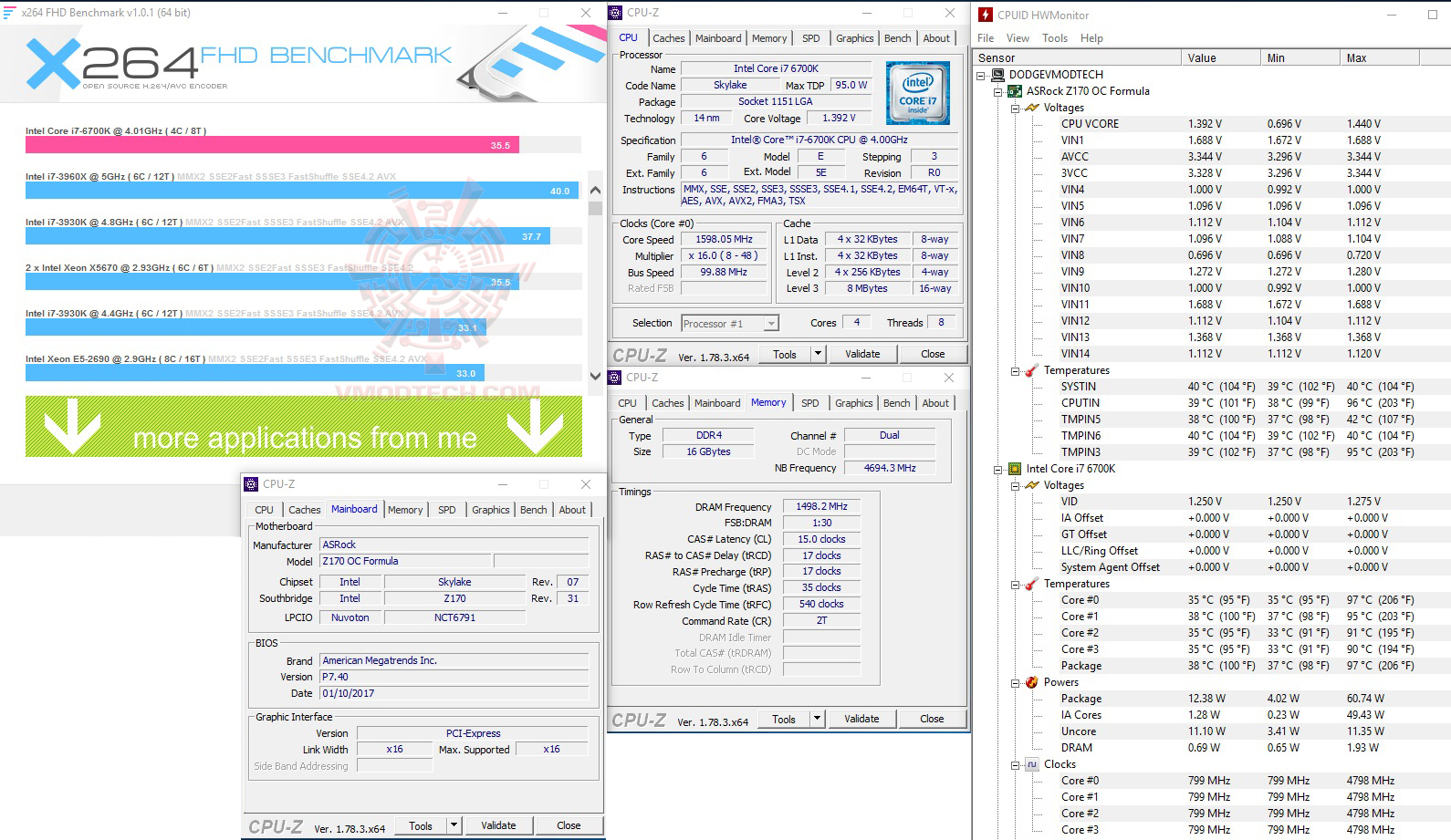This screenshot has width=1451, height=840.
Task: Open the View menu in HWMonitor
Action: pyautogui.click(x=1018, y=38)
